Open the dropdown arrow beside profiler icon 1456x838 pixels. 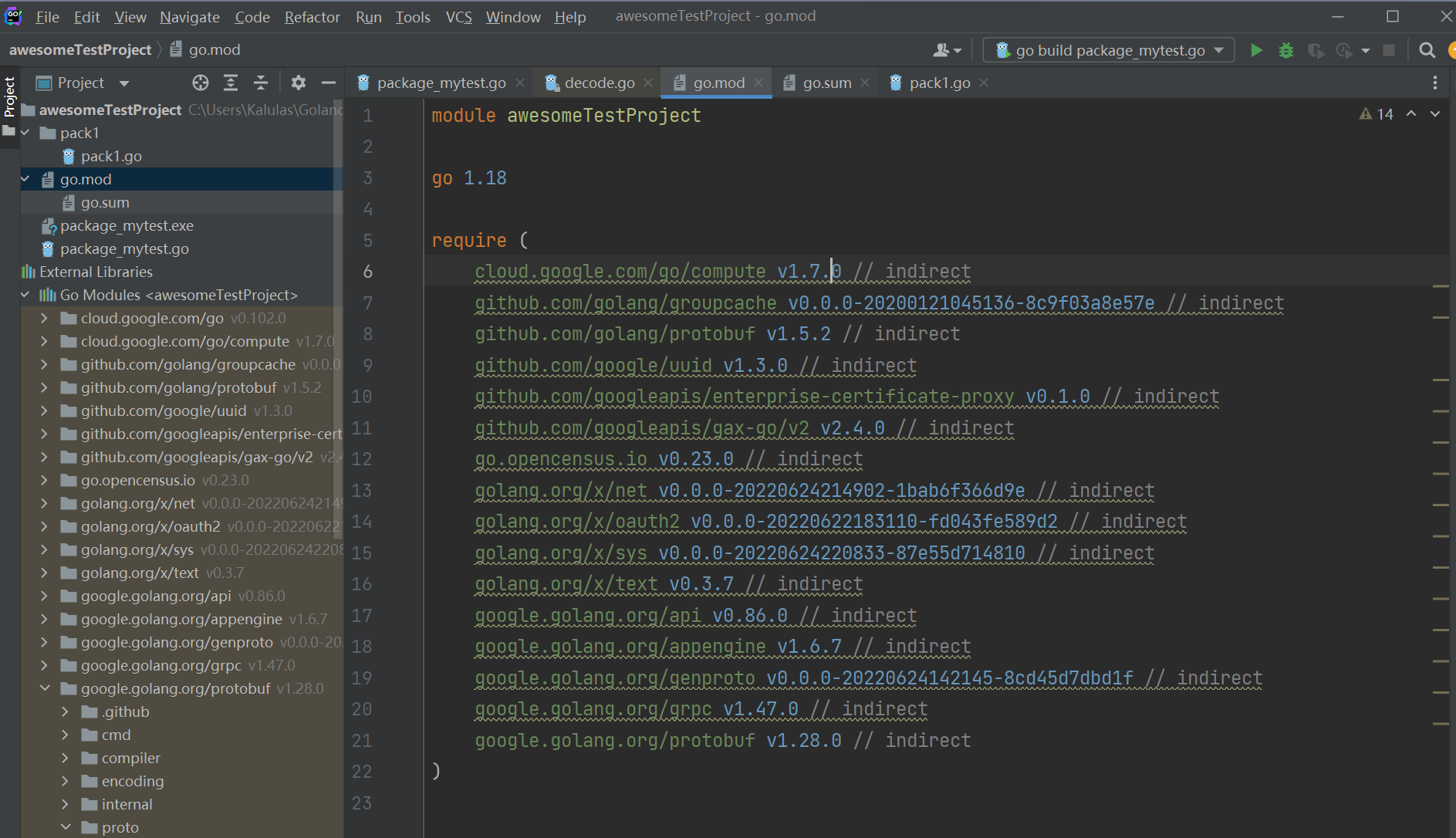(x=1366, y=51)
